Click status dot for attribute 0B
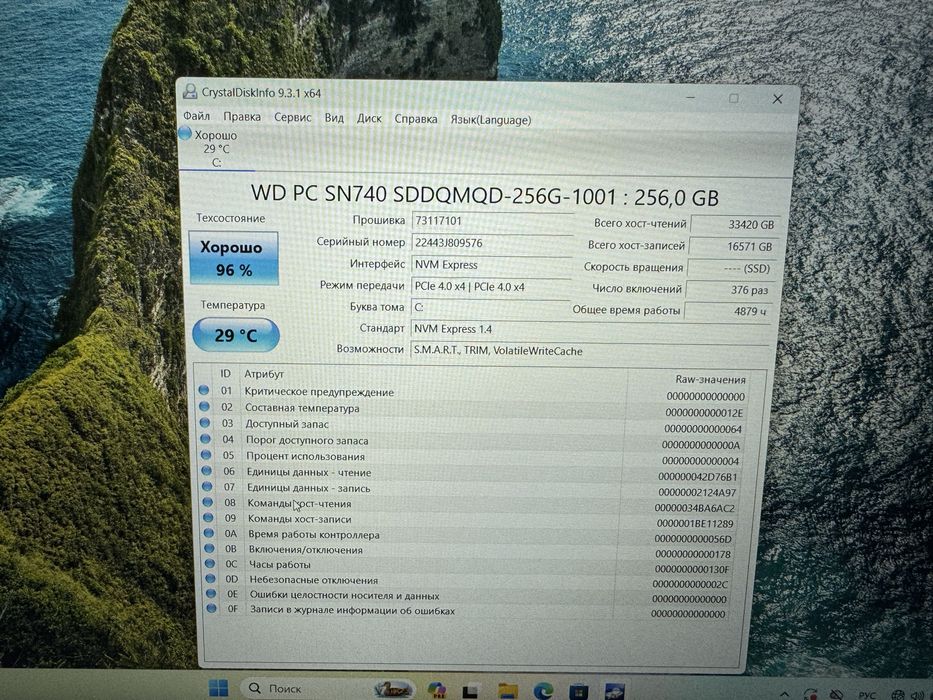Image resolution: width=933 pixels, height=700 pixels. coord(209,548)
